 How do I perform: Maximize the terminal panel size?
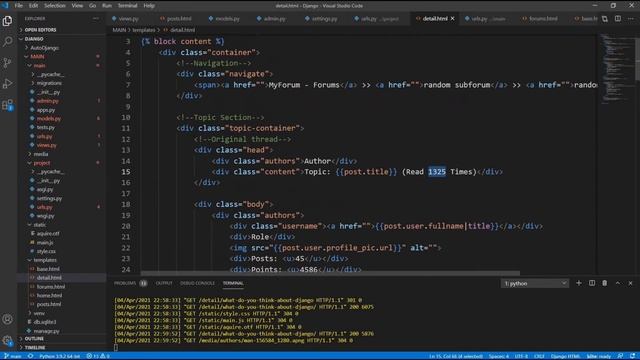[x=618, y=283]
